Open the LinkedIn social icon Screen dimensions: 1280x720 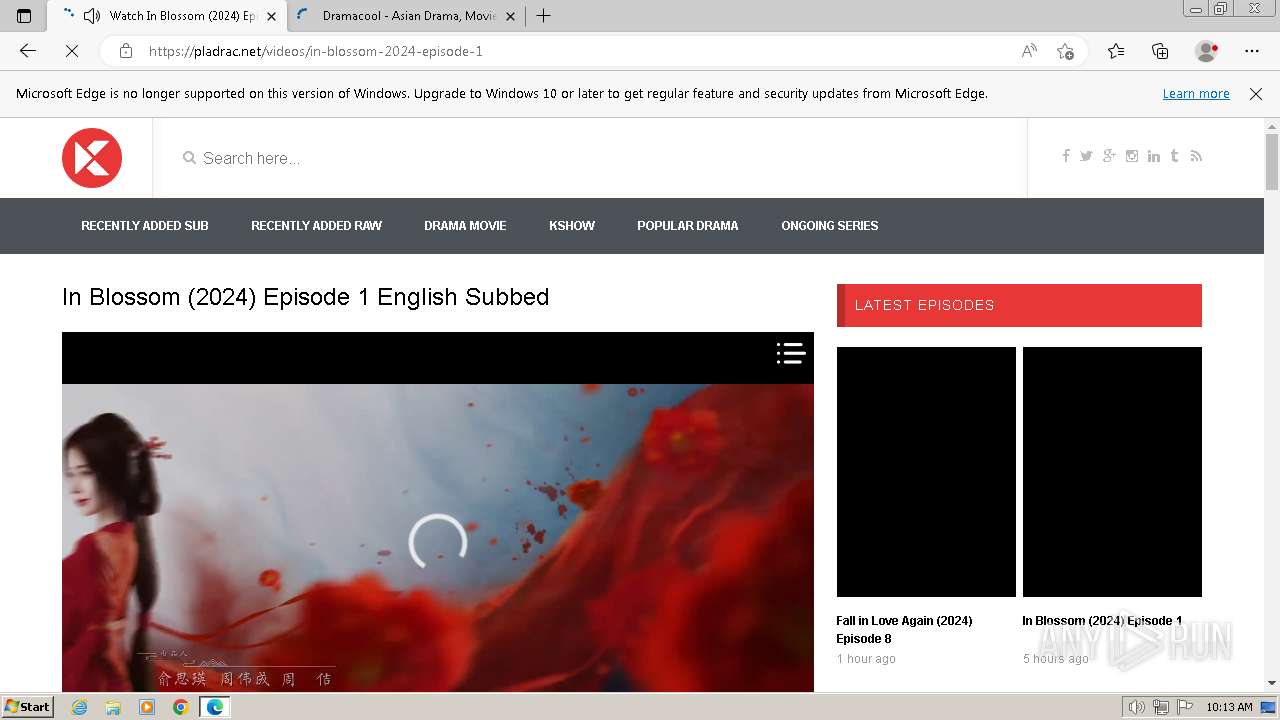click(1154, 156)
